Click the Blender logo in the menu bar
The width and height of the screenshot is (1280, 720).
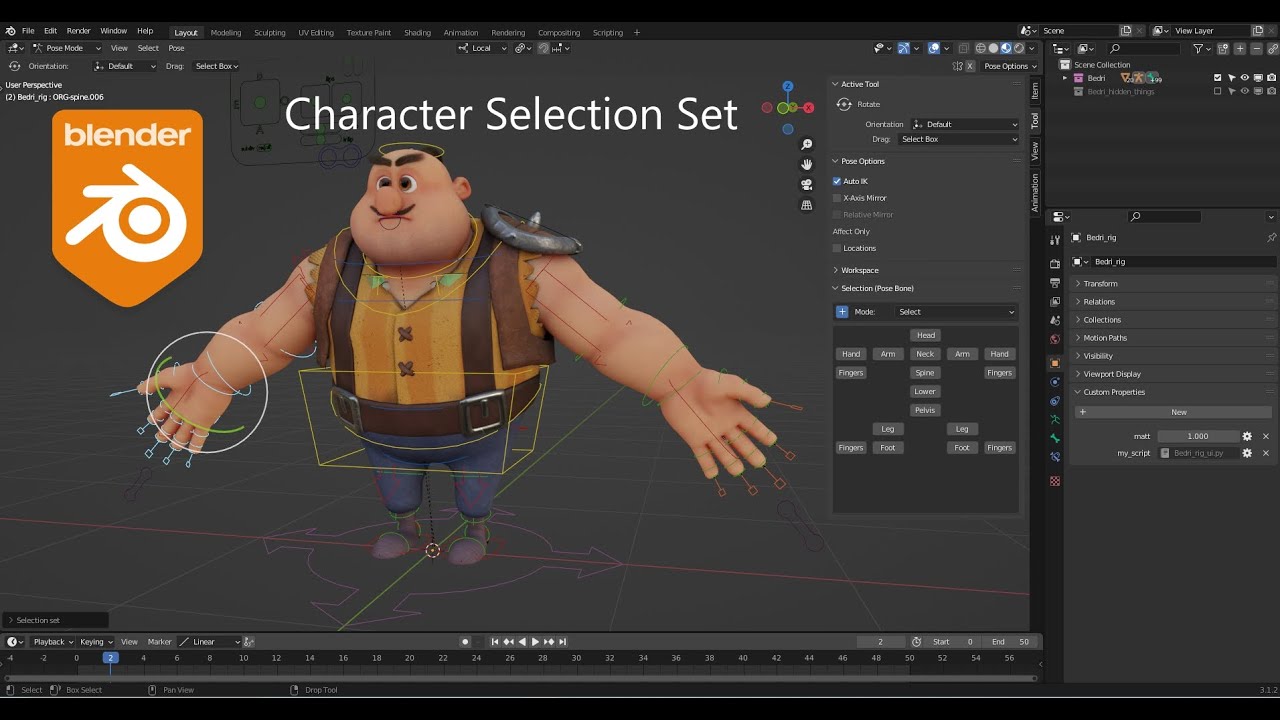pos(10,31)
